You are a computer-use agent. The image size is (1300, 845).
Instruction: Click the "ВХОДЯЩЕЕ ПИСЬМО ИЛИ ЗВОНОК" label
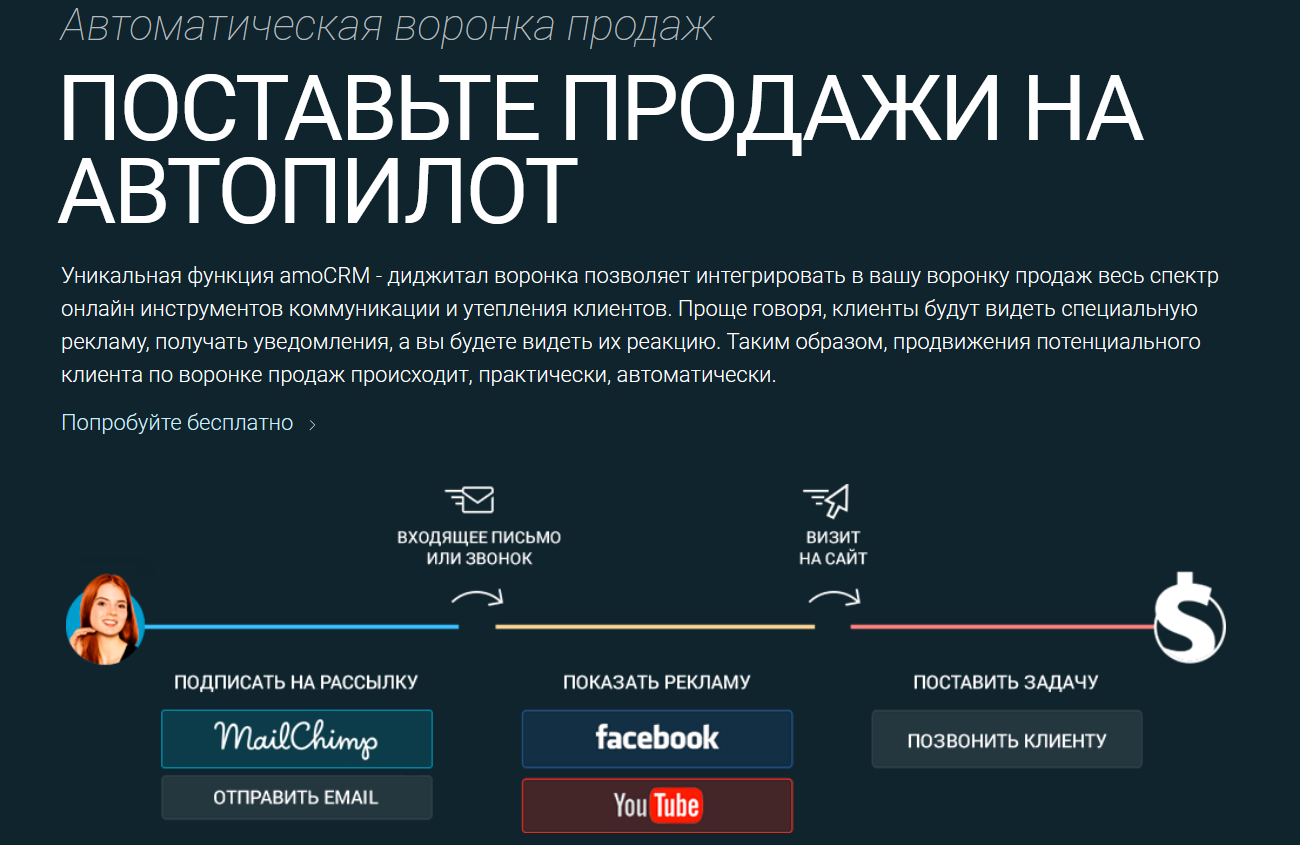tap(479, 548)
